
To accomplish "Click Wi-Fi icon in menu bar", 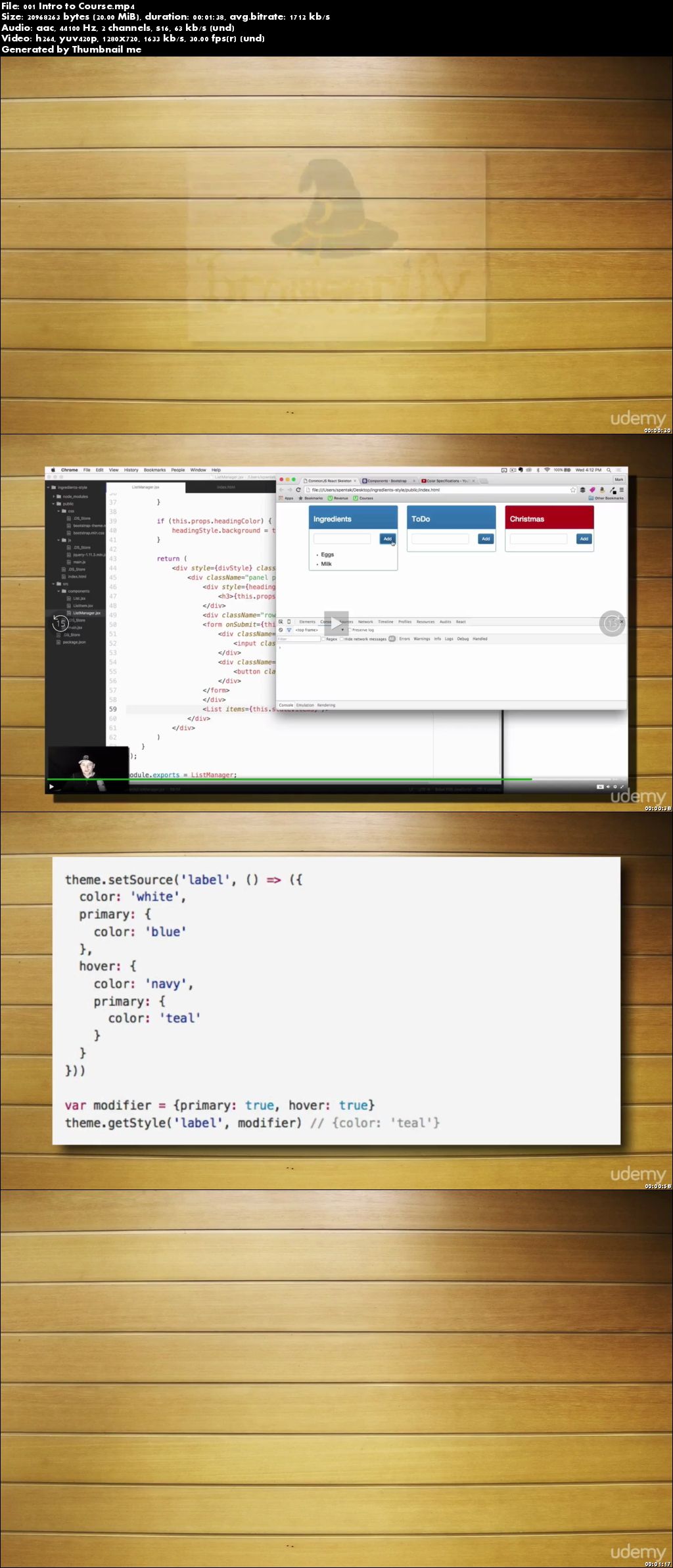I will point(547,470).
